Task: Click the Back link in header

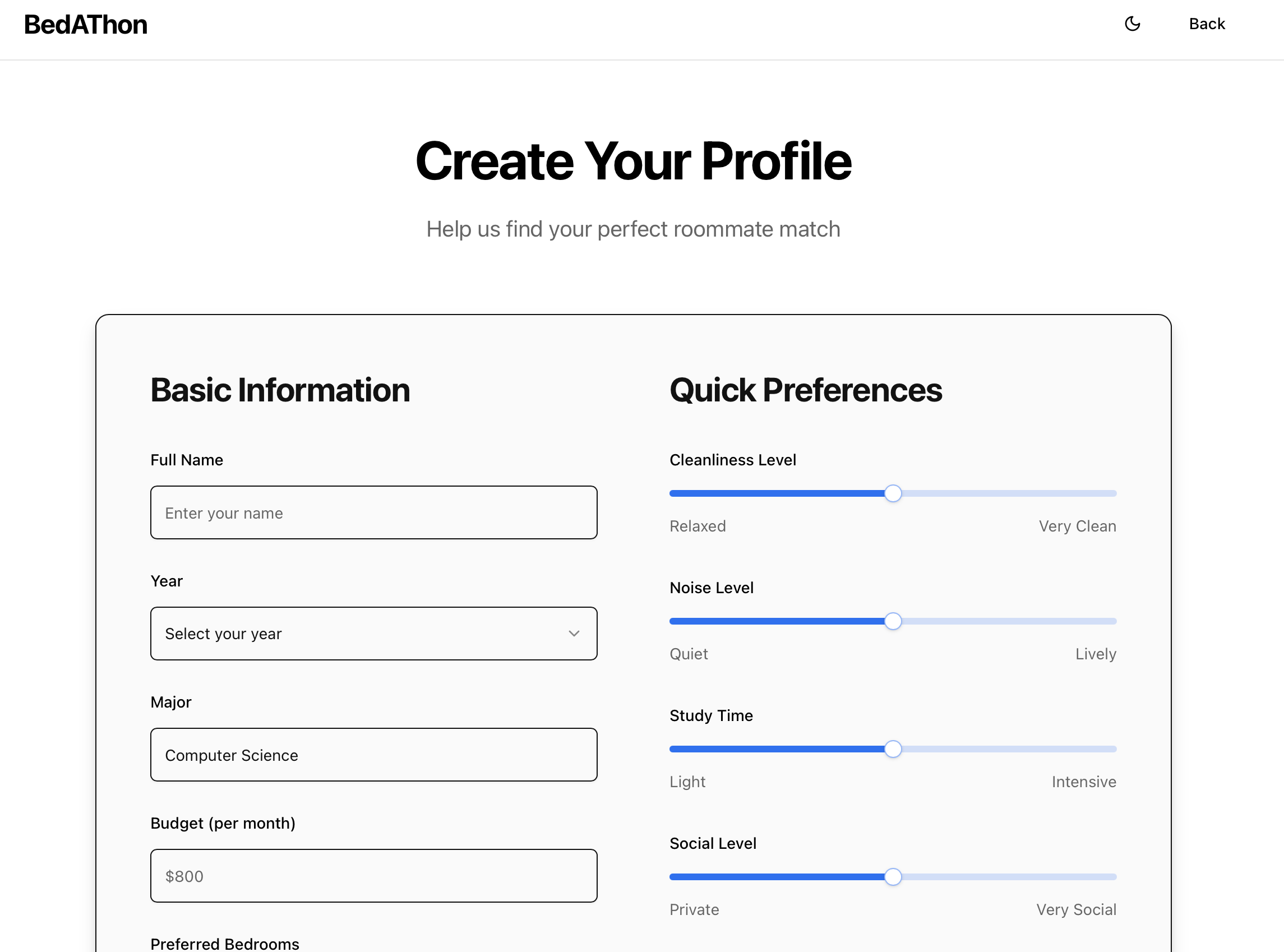Action: [1207, 24]
